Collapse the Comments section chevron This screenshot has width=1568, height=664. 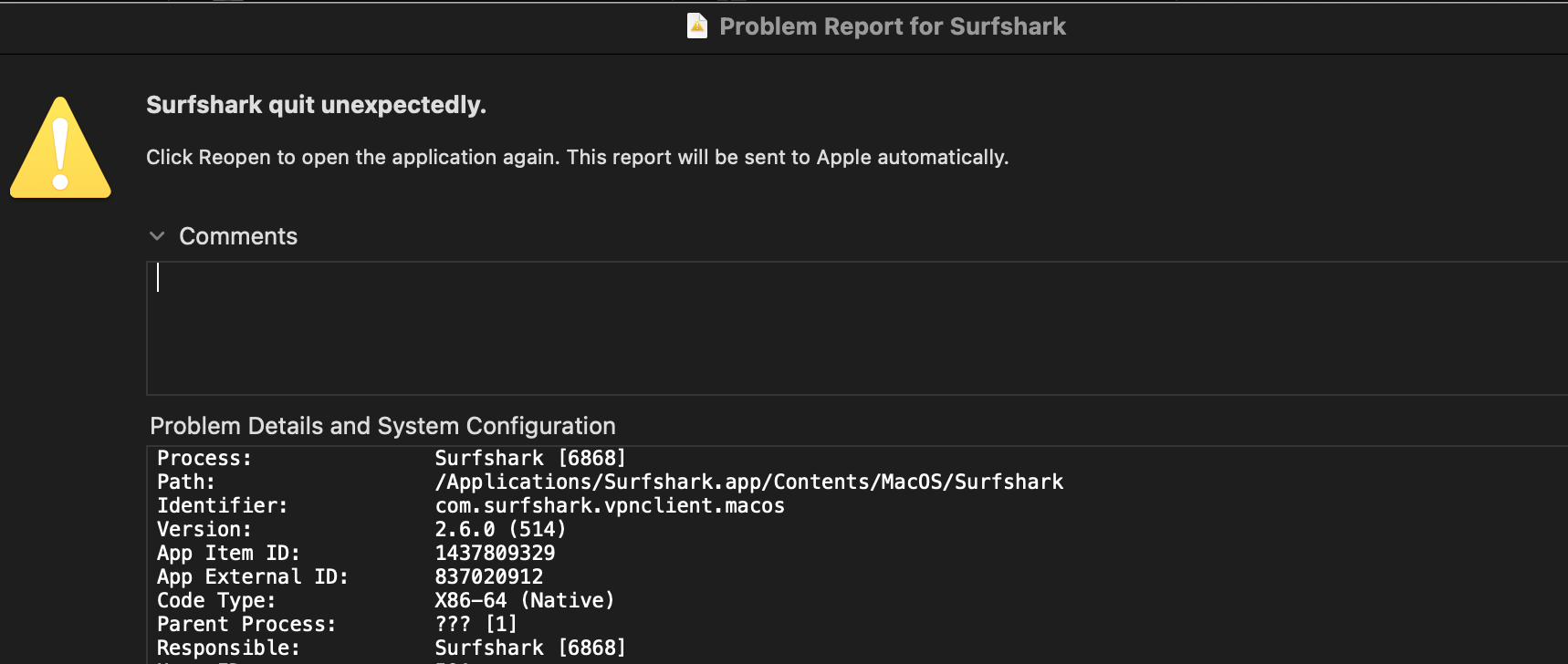[x=157, y=236]
